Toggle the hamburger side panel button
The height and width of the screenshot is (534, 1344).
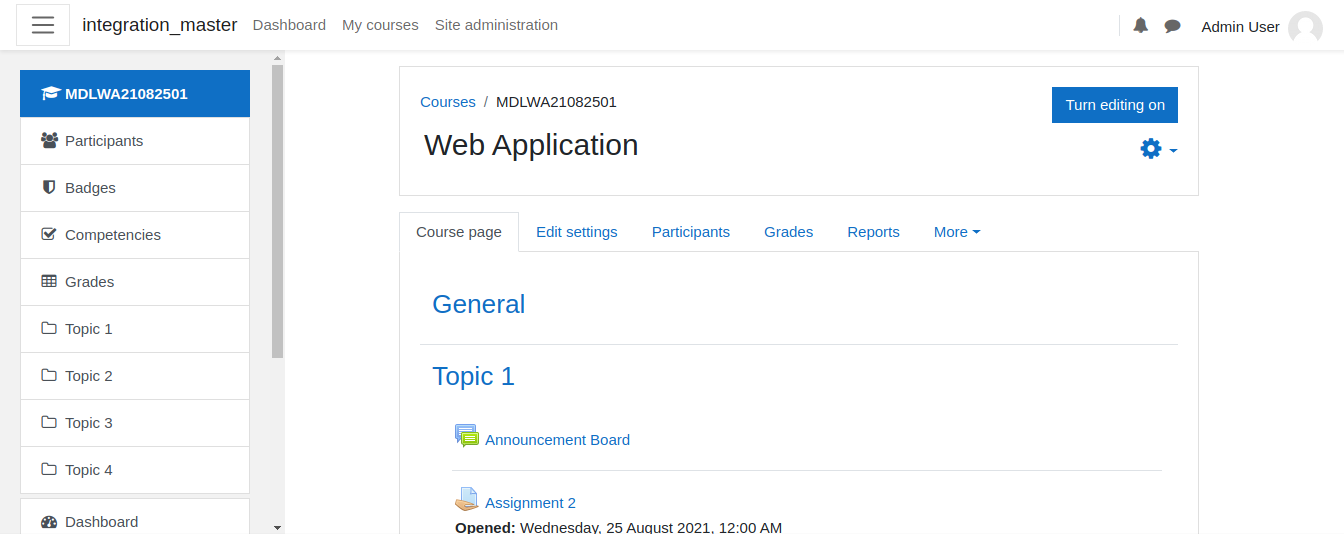(43, 25)
